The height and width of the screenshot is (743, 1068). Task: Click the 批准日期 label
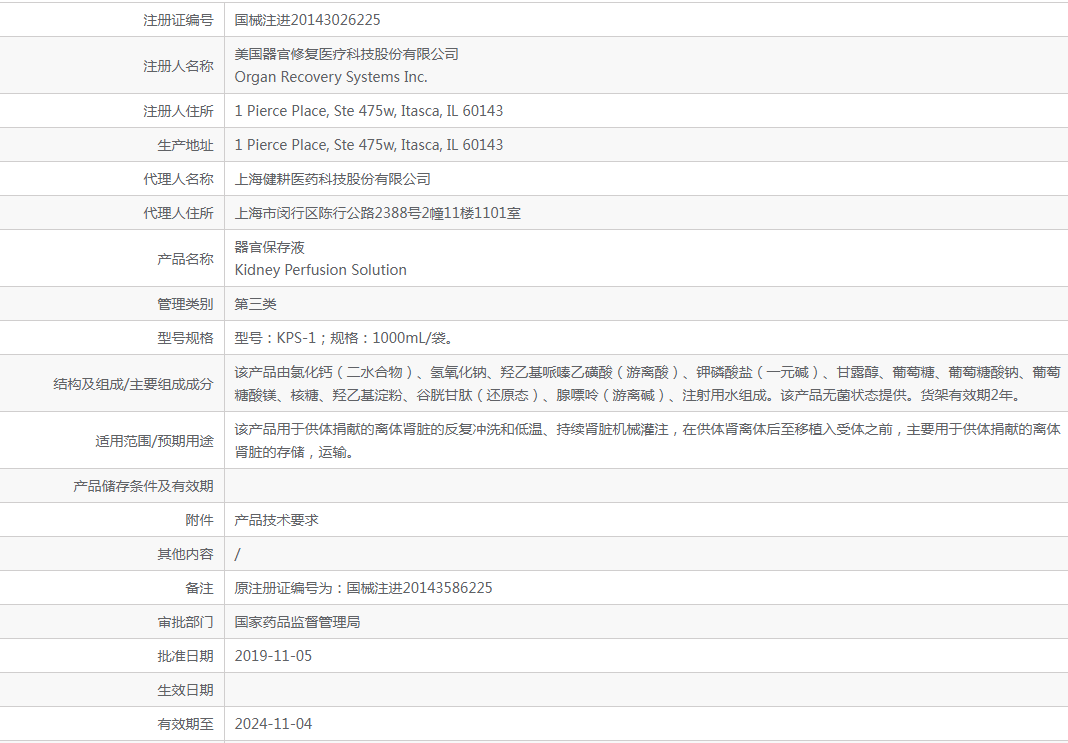click(185, 657)
